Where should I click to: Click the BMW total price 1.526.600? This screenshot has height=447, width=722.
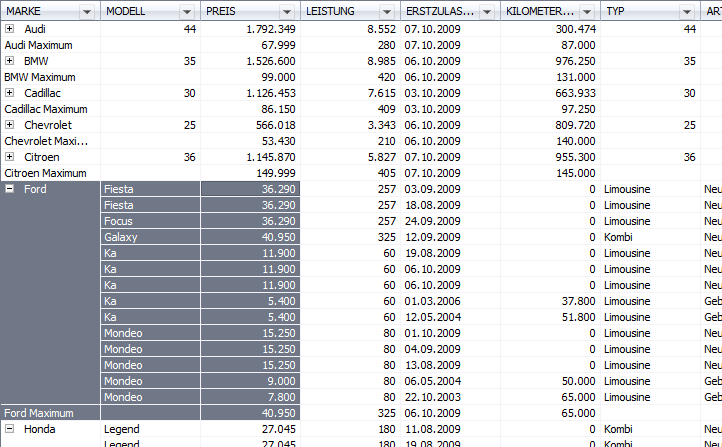pyautogui.click(x=271, y=61)
